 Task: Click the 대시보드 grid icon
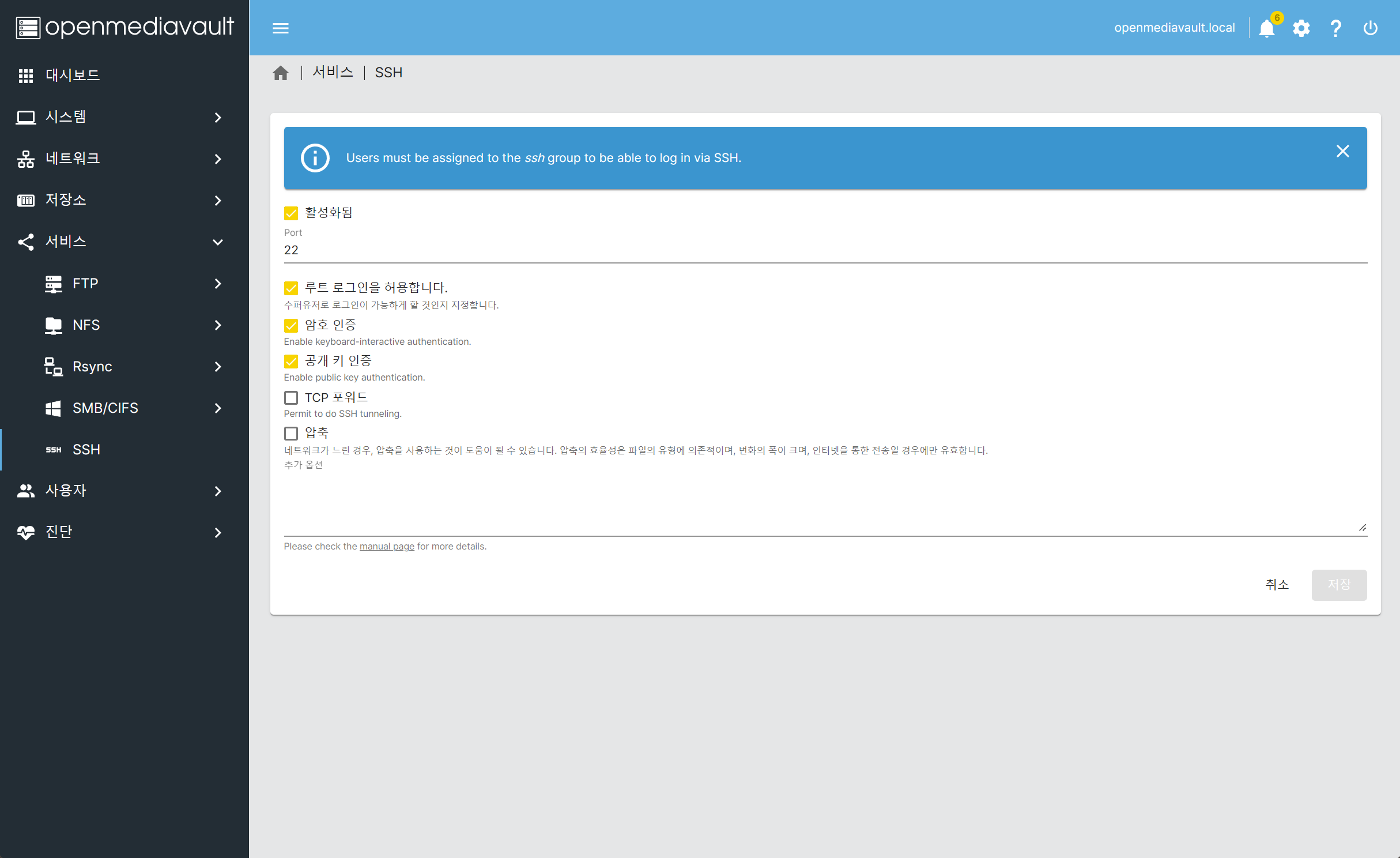click(25, 76)
